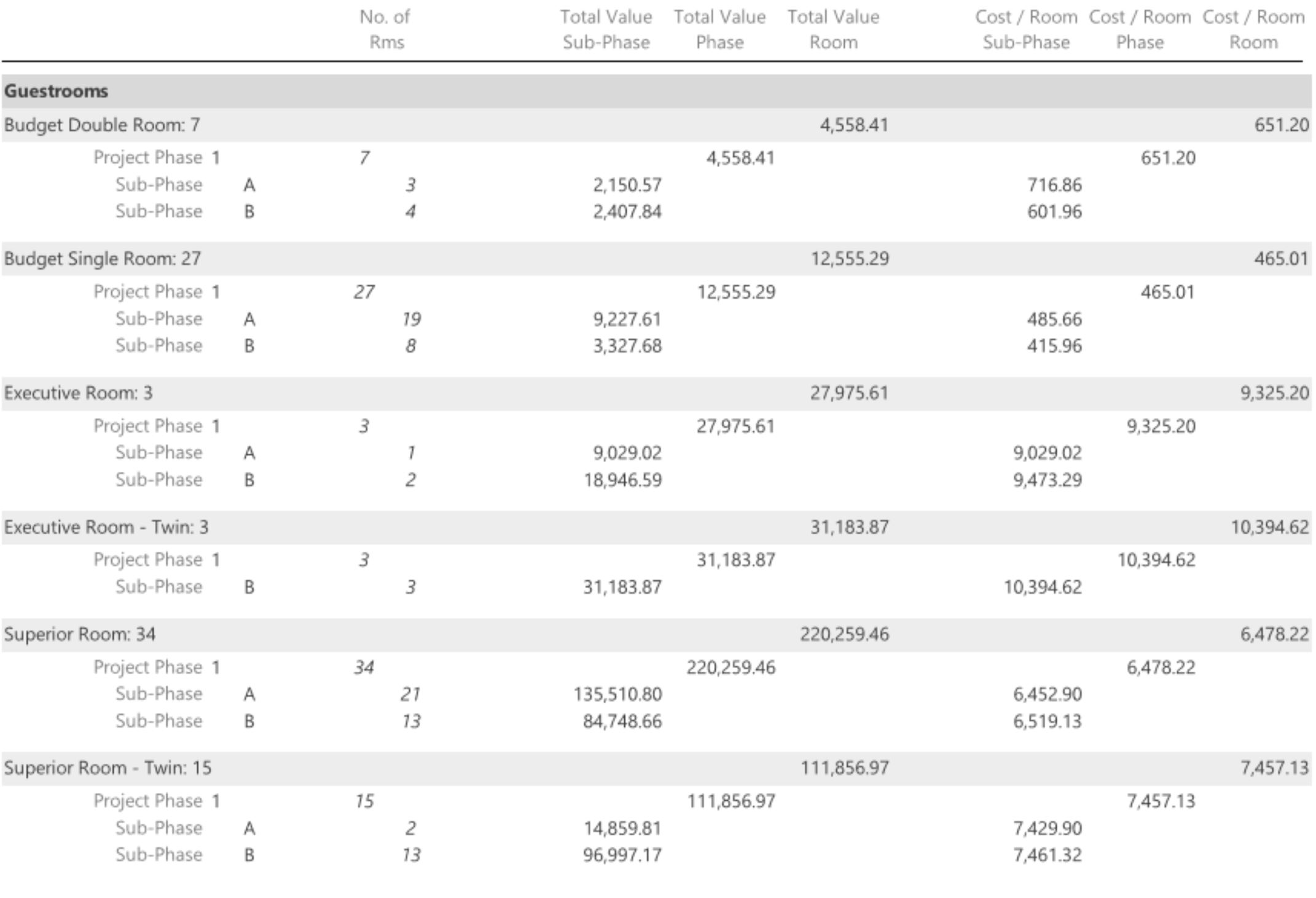This screenshot has height=898, width=1316.
Task: Click the Total Value Room column header
Action: (833, 30)
